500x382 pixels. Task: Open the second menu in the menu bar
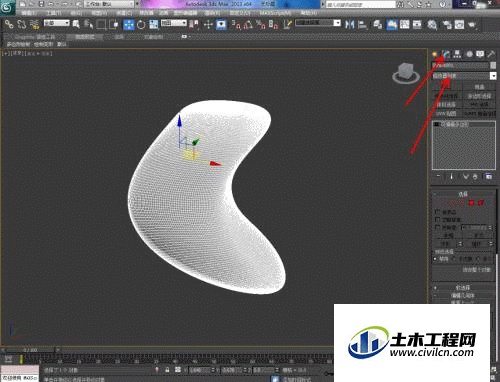[54, 13]
